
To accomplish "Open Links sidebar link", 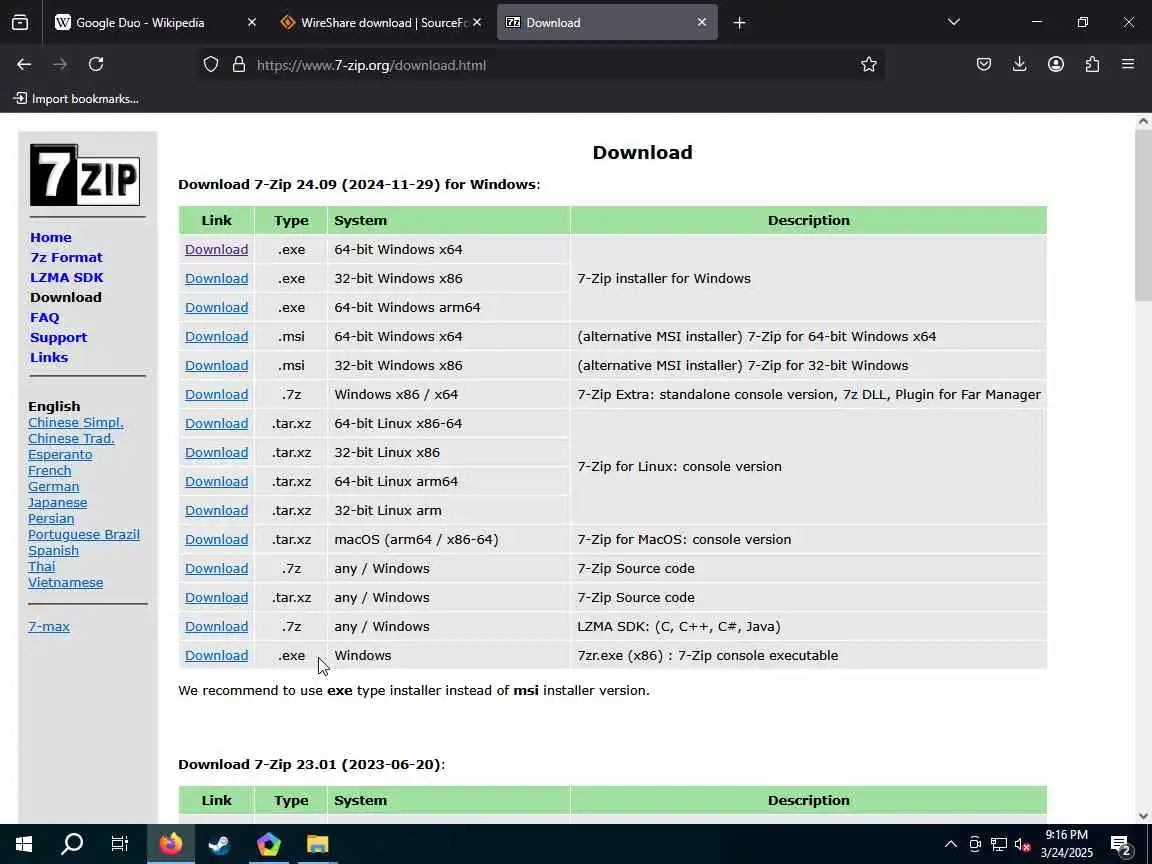I will (x=48, y=357).
